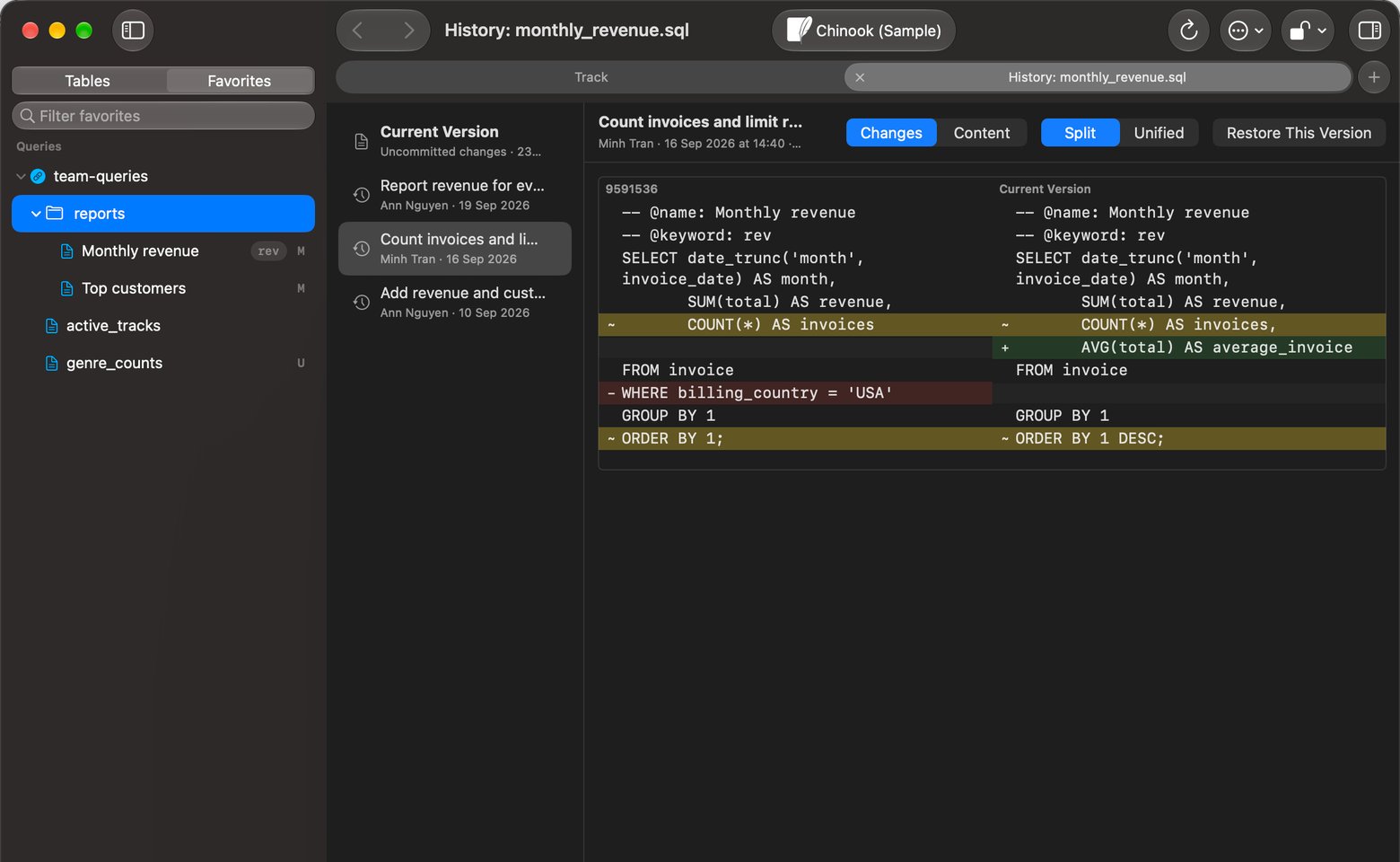The image size is (1400, 862).
Task: Open the Monthly revenue query
Action: click(163, 251)
